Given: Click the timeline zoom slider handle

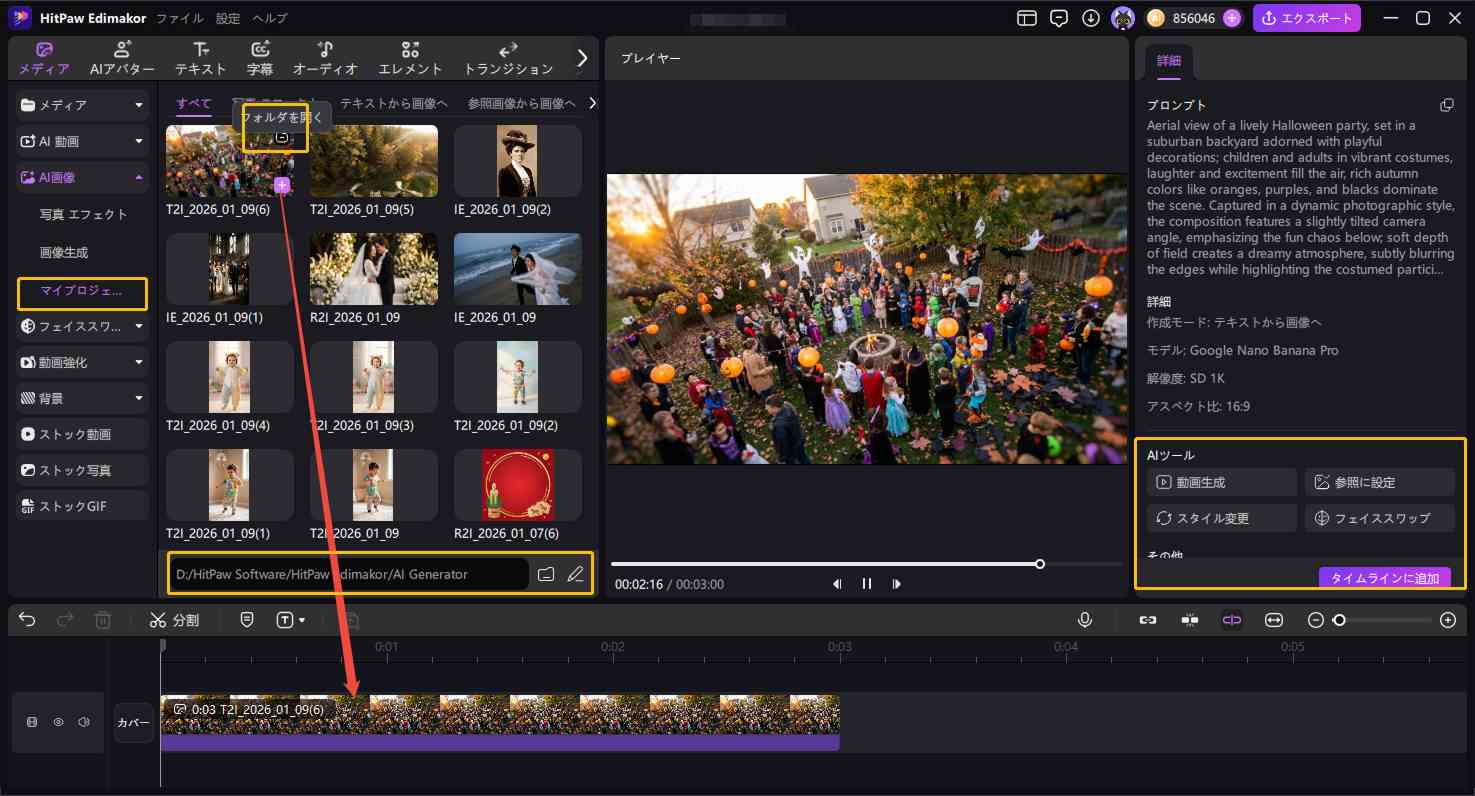Looking at the screenshot, I should (1339, 620).
